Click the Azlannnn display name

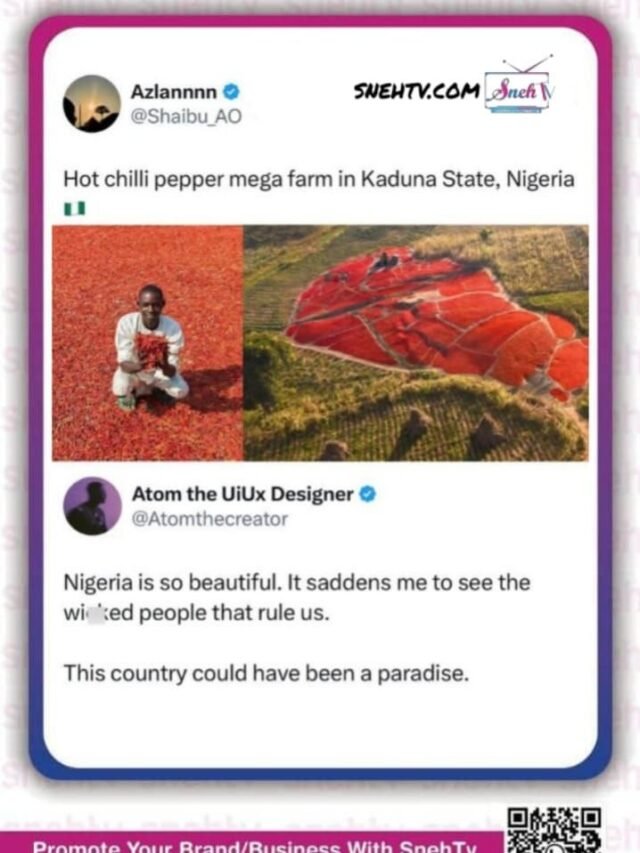(x=174, y=91)
